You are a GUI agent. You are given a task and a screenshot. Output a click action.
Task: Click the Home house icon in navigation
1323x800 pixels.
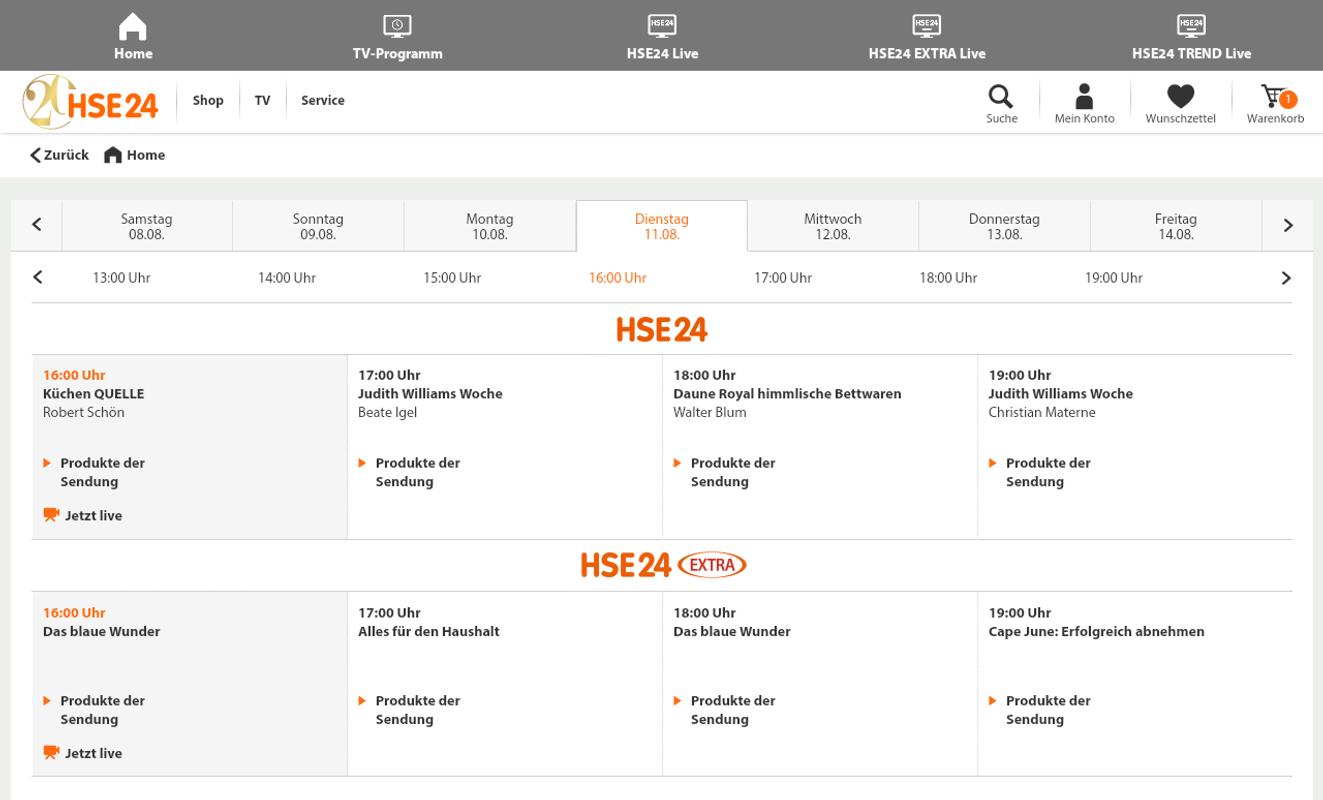pyautogui.click(x=133, y=25)
